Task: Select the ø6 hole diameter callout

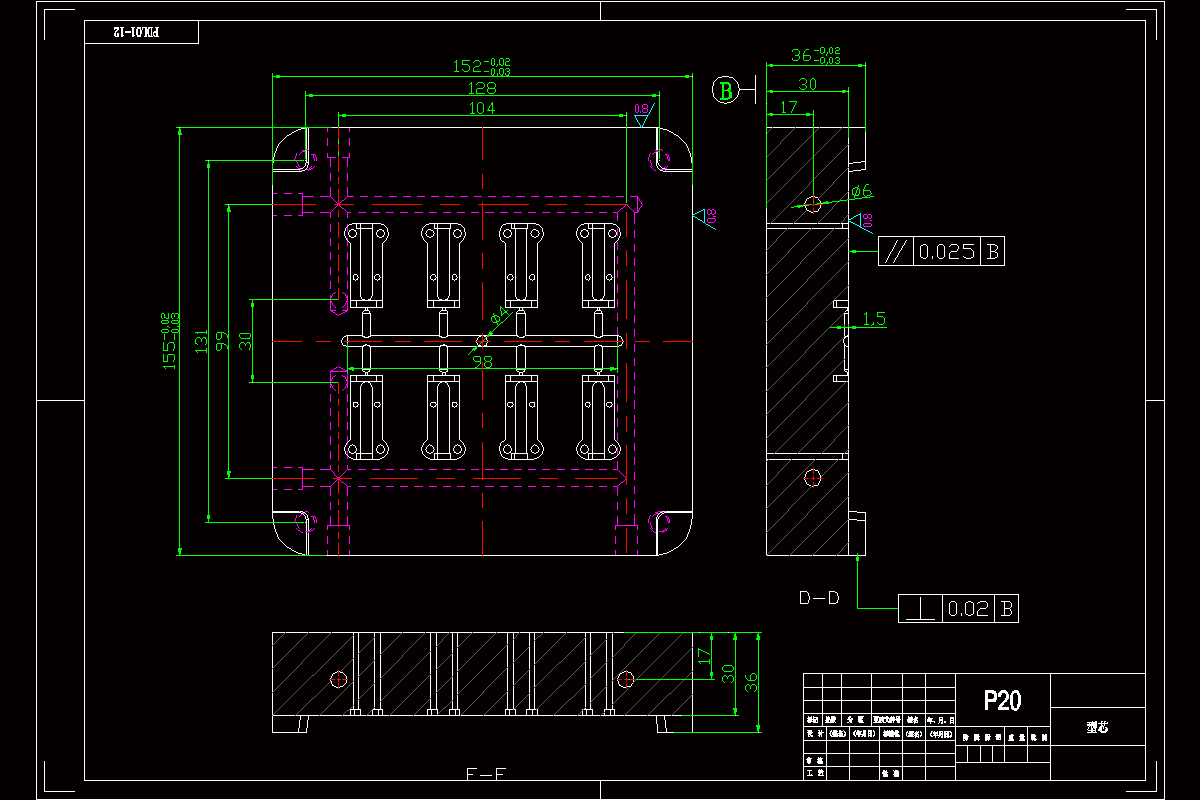Action: point(862,190)
